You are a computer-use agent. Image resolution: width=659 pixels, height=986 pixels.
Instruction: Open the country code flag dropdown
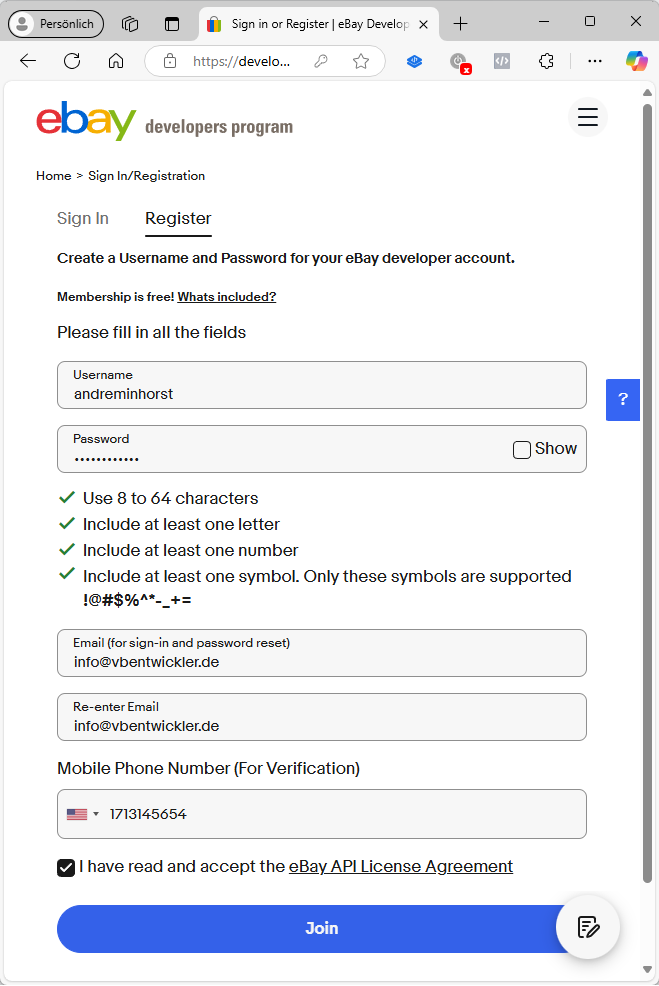[81, 813]
